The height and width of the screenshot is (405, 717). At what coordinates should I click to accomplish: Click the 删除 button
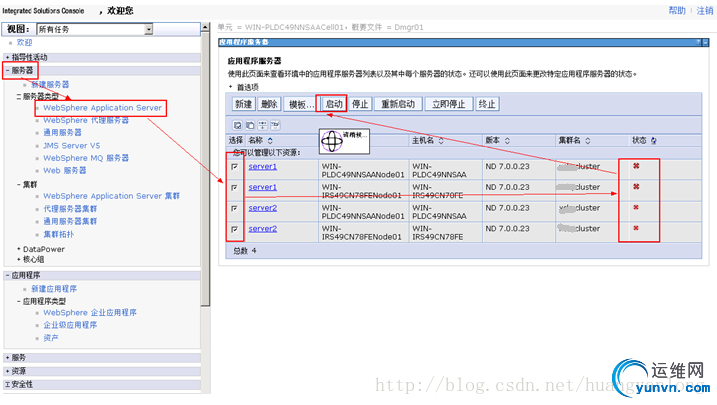[x=269, y=104]
